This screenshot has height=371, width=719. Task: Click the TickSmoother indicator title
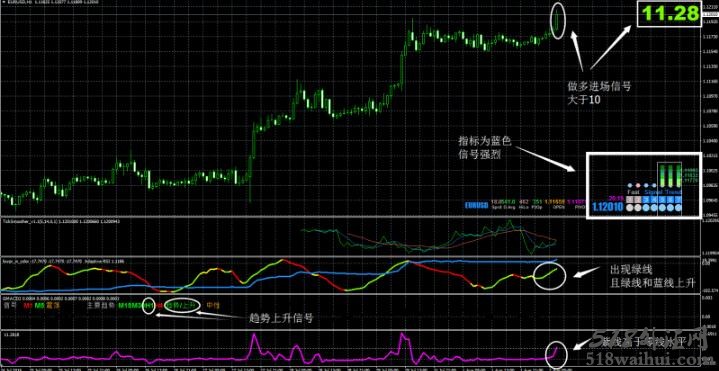pyautogui.click(x=16, y=221)
